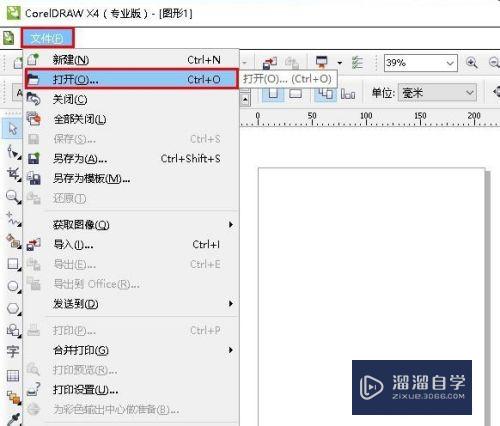Click the CorelDRAW X4 title bar icon
The height and width of the screenshot is (426, 500).
tap(13, 13)
